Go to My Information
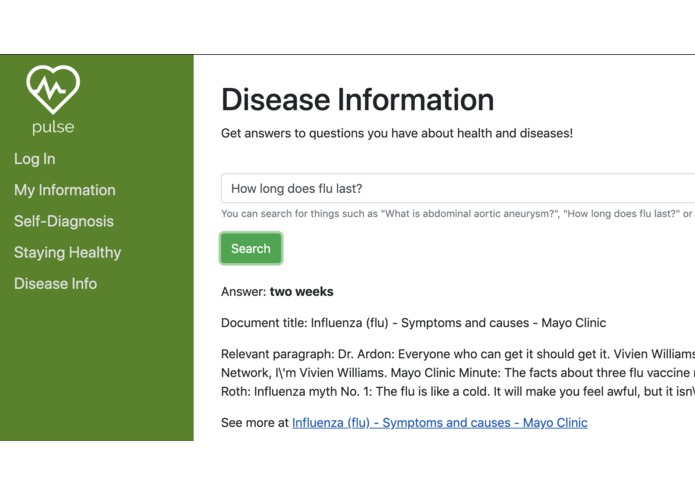This screenshot has height=494, width=695. click(65, 190)
